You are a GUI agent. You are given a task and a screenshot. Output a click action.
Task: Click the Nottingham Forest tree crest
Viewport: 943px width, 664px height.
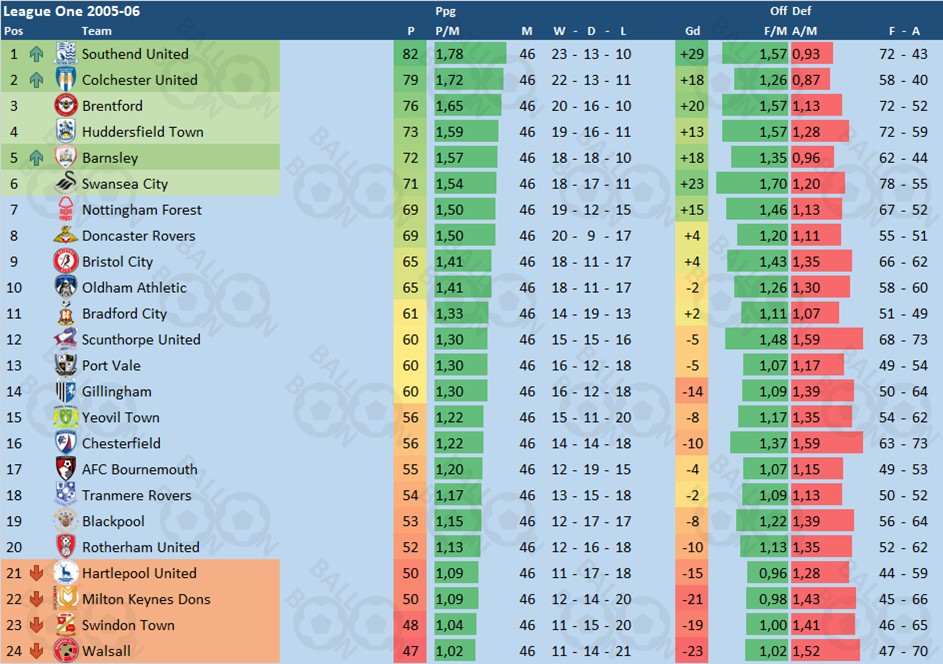(x=66, y=210)
